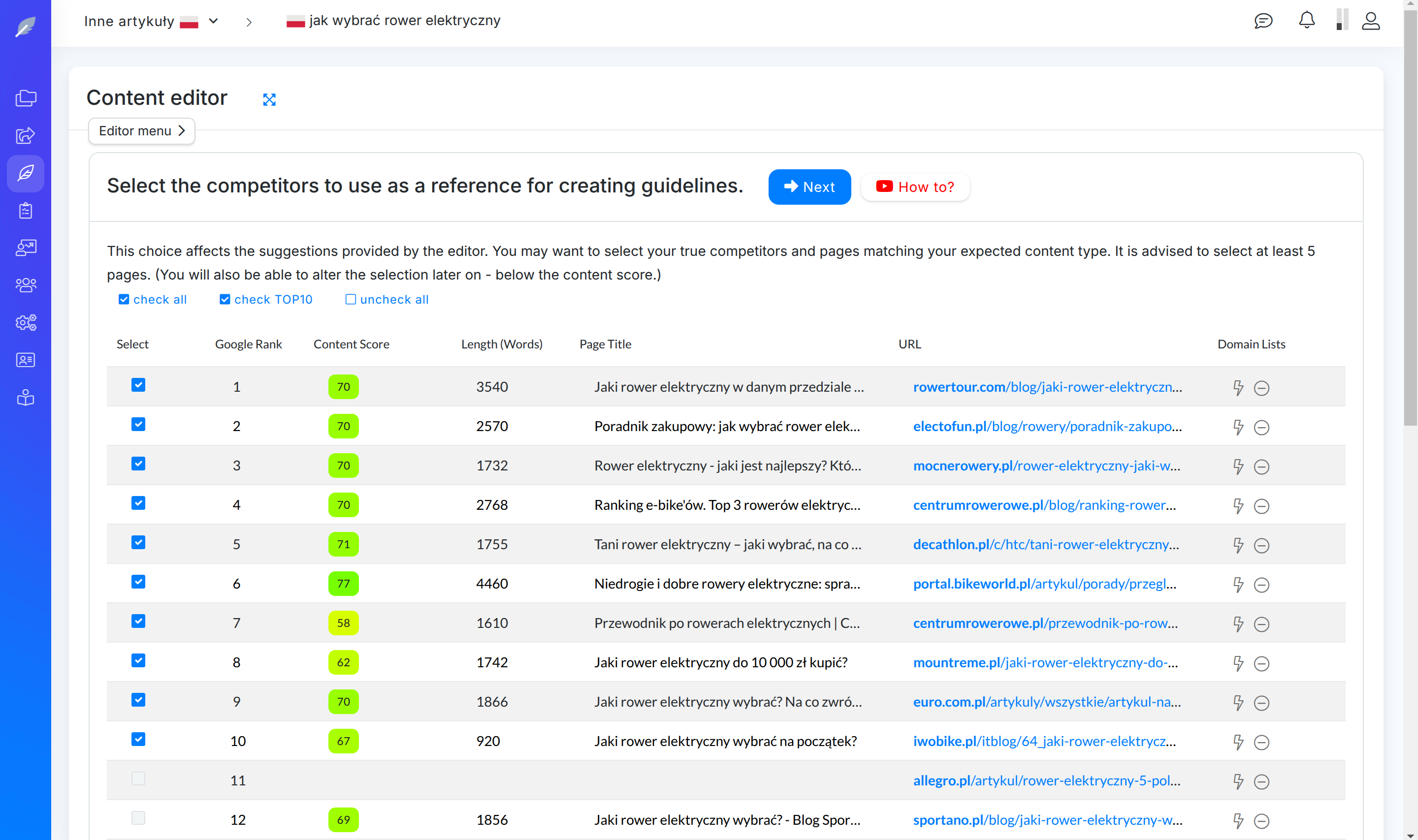Image resolution: width=1418 pixels, height=840 pixels.
Task: Click the app logo feather icon
Action: coord(26,26)
